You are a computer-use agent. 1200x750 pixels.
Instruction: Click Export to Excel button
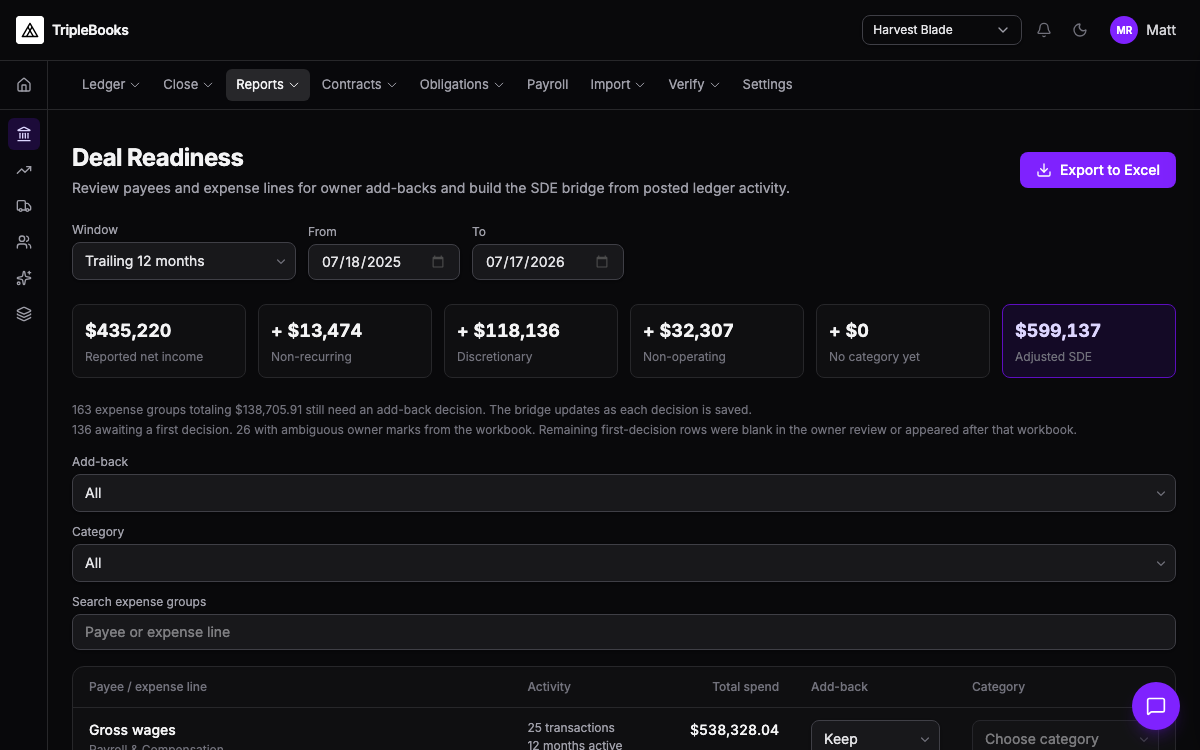(1098, 170)
